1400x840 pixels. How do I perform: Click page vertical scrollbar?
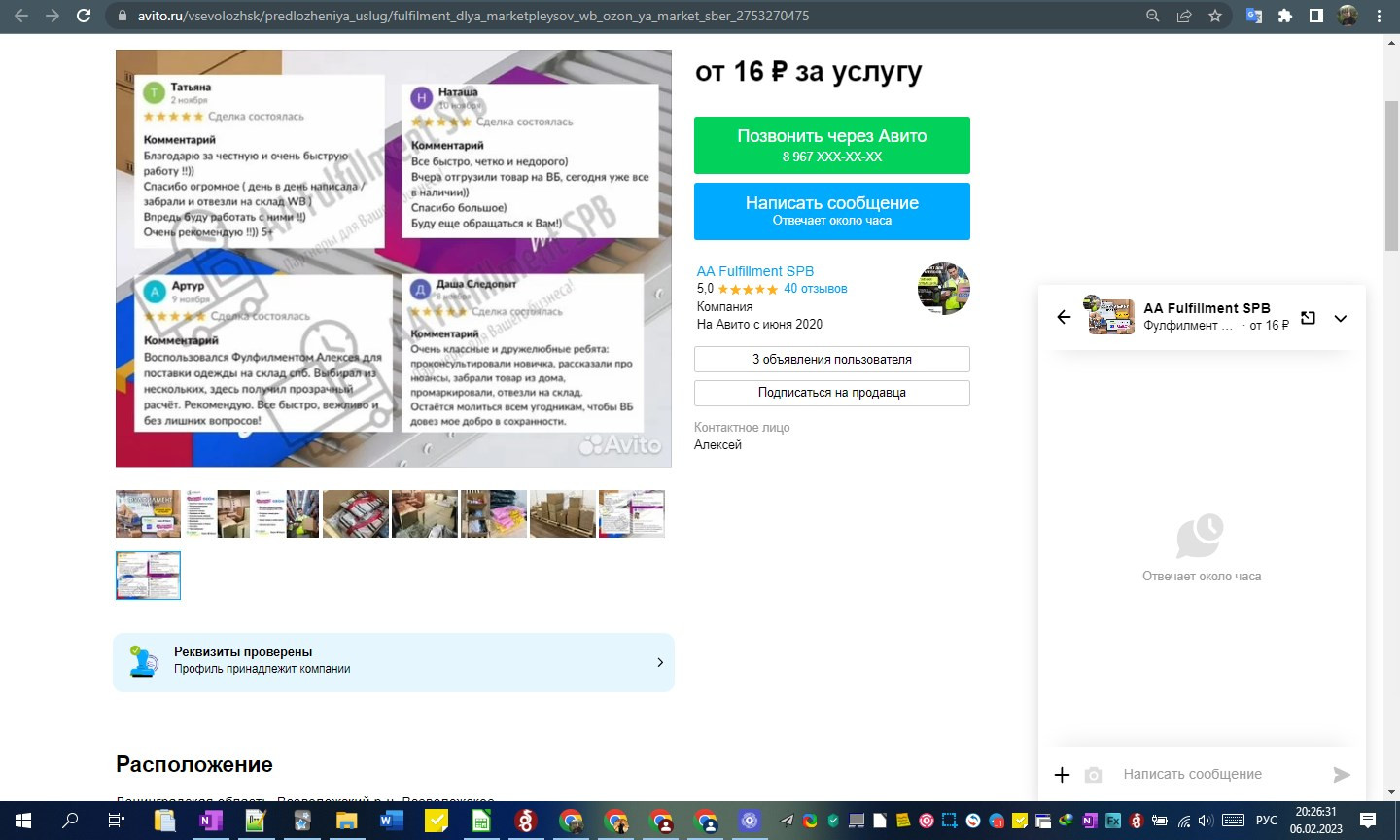(1391, 175)
